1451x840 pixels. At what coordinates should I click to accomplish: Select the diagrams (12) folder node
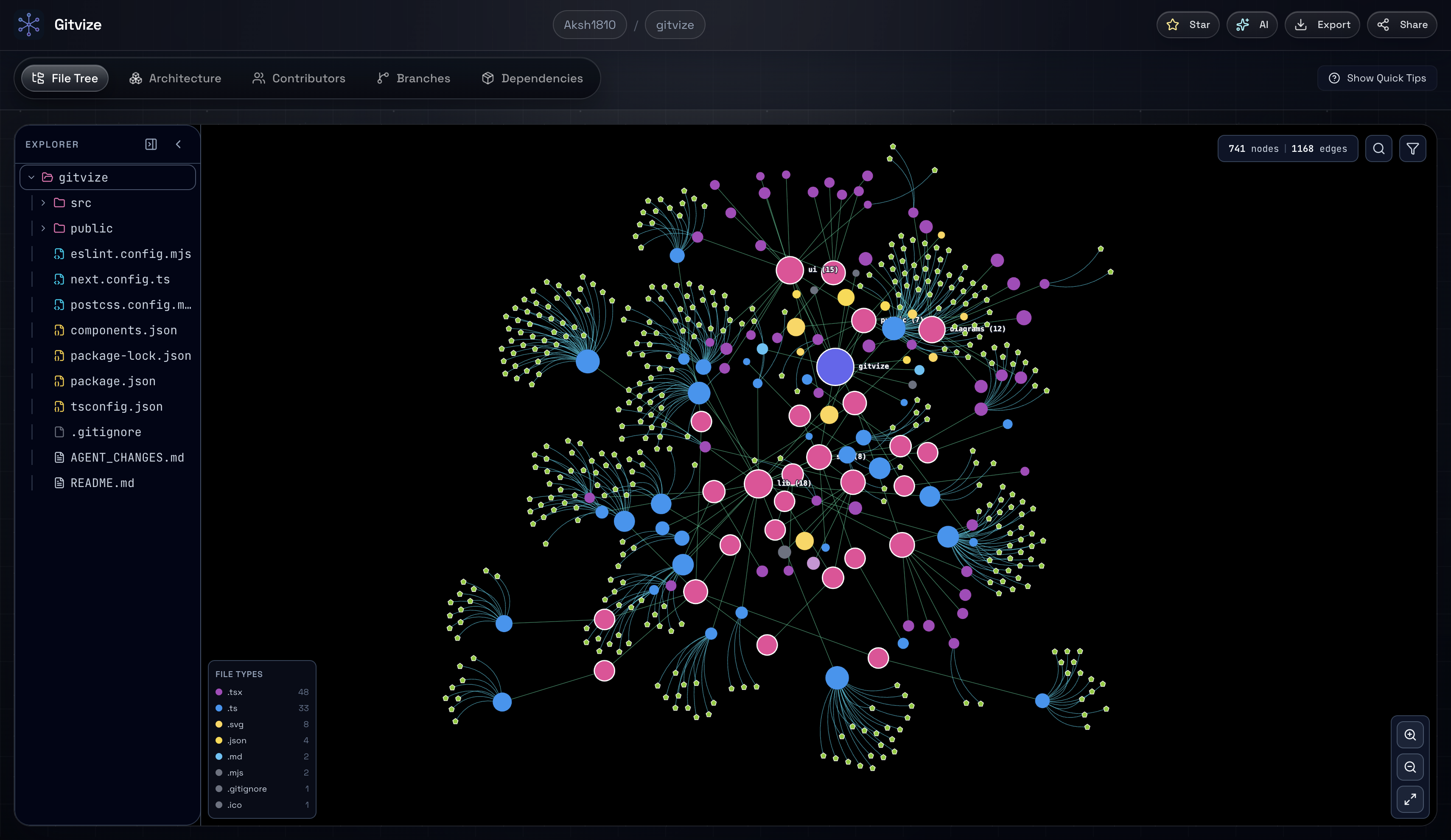[x=932, y=329]
